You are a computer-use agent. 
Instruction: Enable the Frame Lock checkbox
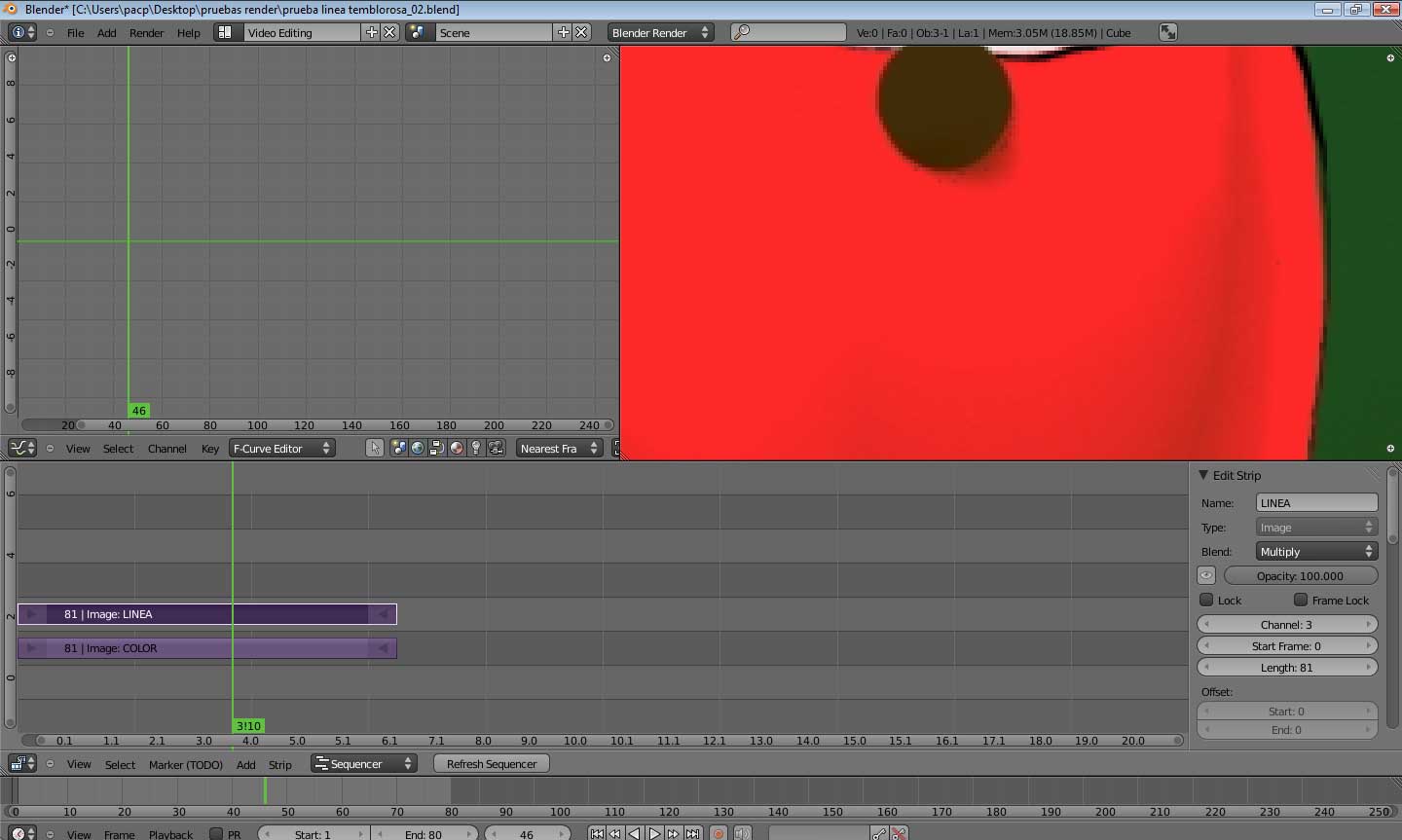pyautogui.click(x=1301, y=600)
